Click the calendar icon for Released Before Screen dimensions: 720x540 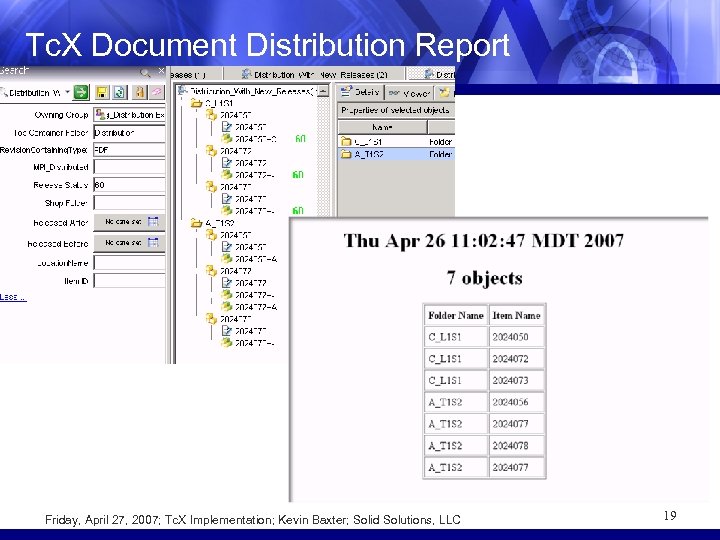point(153,242)
